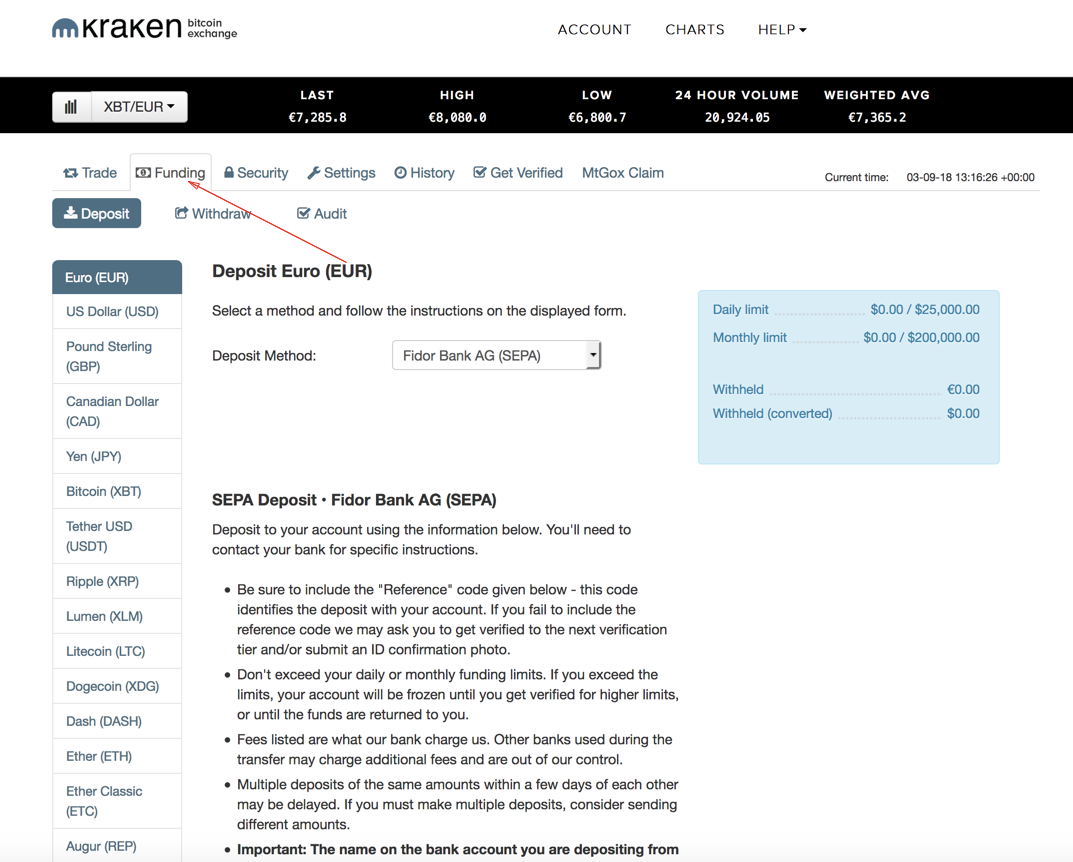Select Ether Classic (ETC) in sidebar
The width and height of the screenshot is (1073, 862).
click(x=117, y=801)
